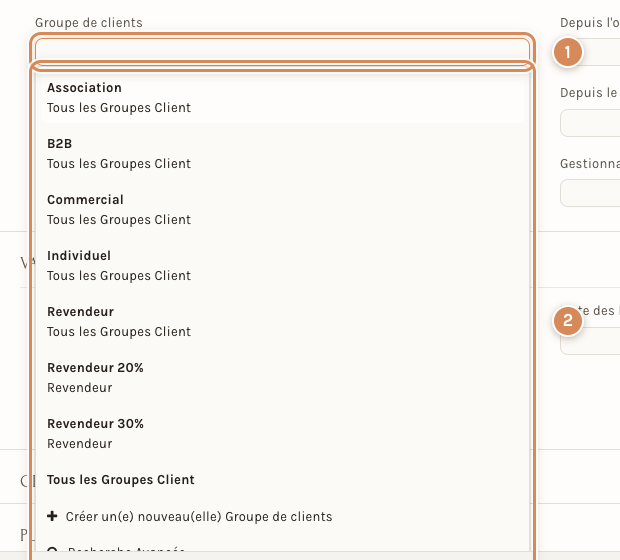Choose Revendeur under Tous les Groupes Client
Image resolution: width=620 pixels, height=560 pixels.
(282, 322)
